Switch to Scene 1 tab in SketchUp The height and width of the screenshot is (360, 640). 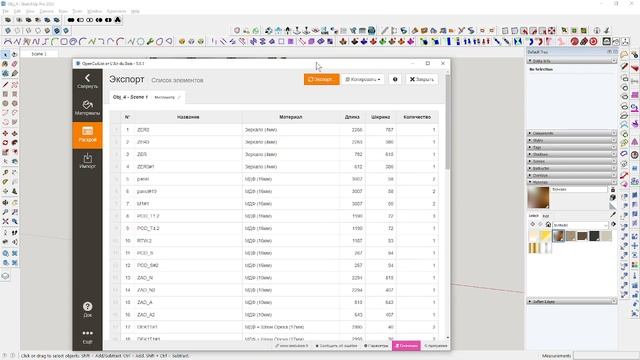pos(39,54)
